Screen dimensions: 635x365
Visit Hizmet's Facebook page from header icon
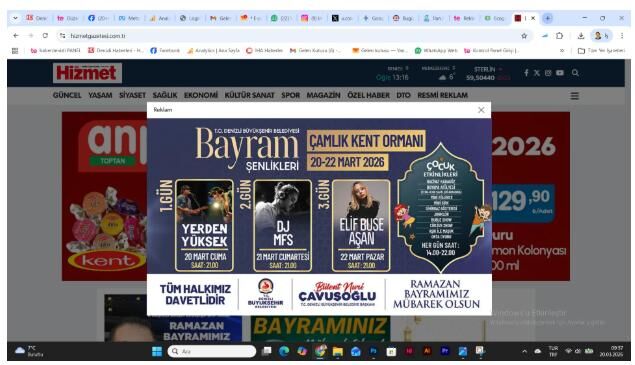526,73
